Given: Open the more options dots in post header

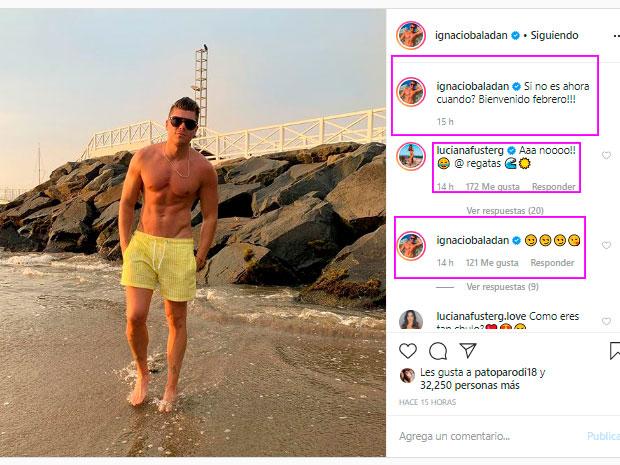Looking at the screenshot, I should click(616, 36).
